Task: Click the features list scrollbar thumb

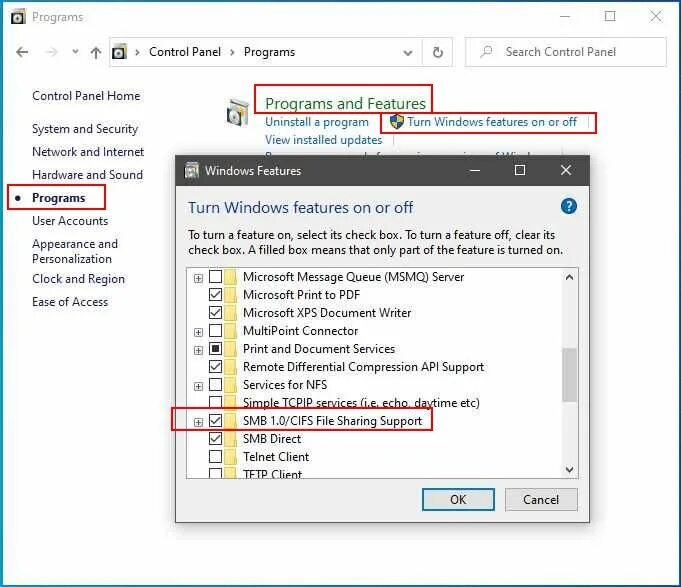Action: click(569, 375)
